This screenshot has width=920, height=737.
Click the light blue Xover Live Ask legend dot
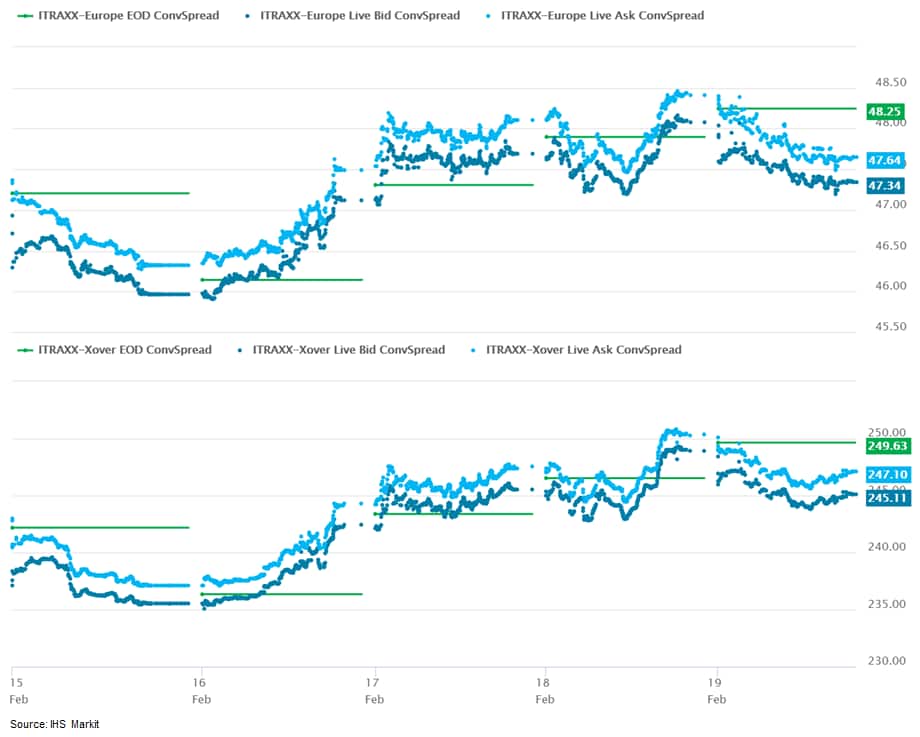click(472, 350)
